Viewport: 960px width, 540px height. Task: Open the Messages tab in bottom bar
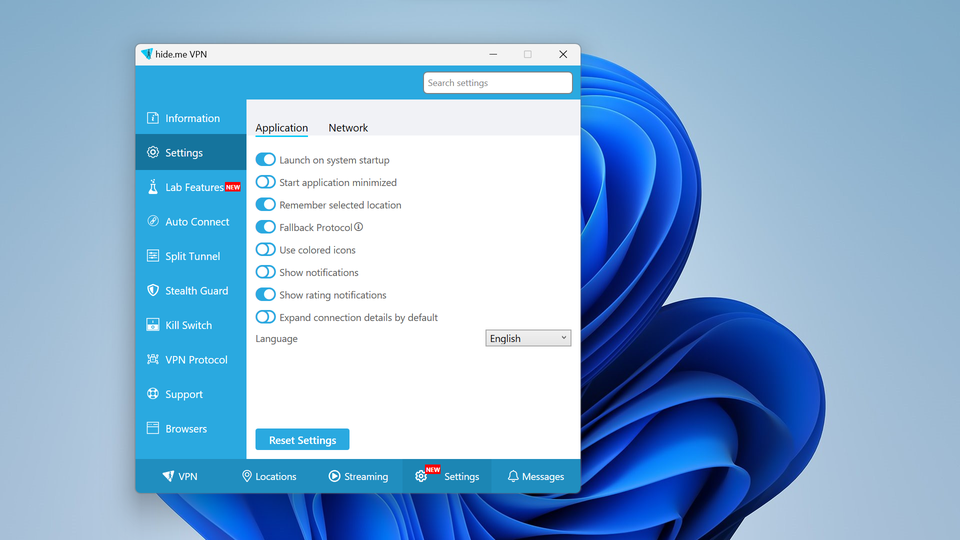(536, 476)
